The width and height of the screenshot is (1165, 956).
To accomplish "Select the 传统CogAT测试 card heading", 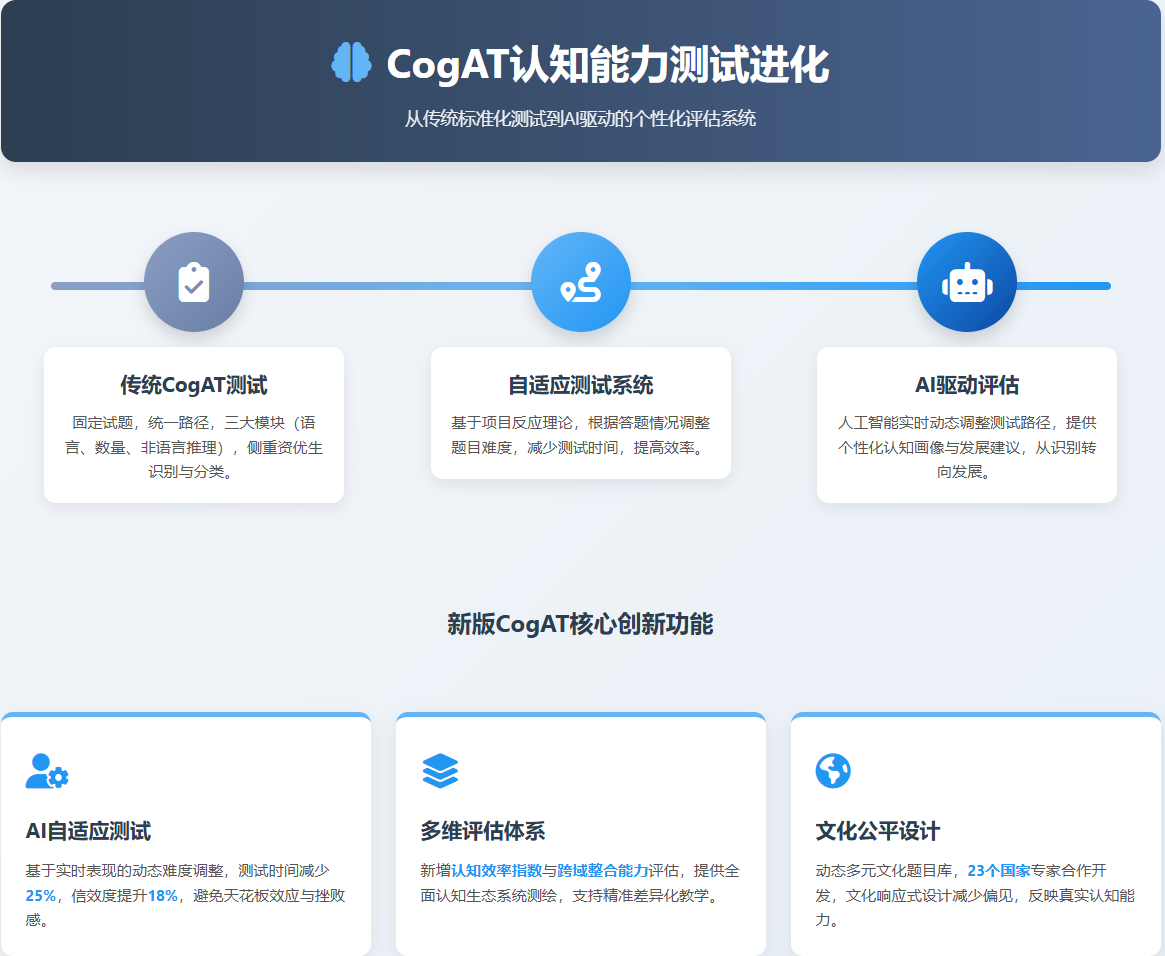I will click(194, 385).
